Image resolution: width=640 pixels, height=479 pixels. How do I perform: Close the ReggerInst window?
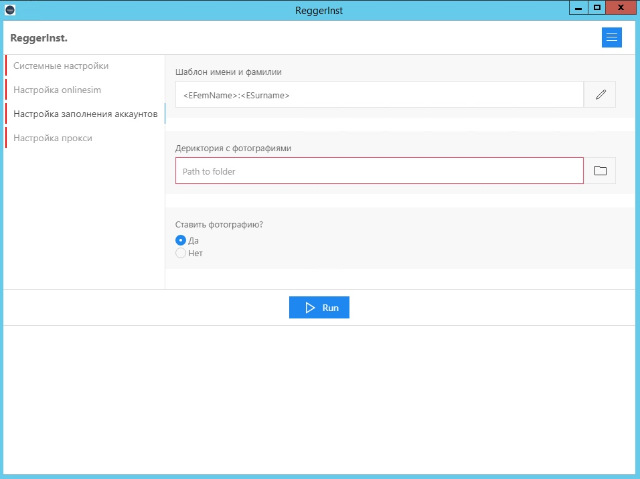point(622,7)
